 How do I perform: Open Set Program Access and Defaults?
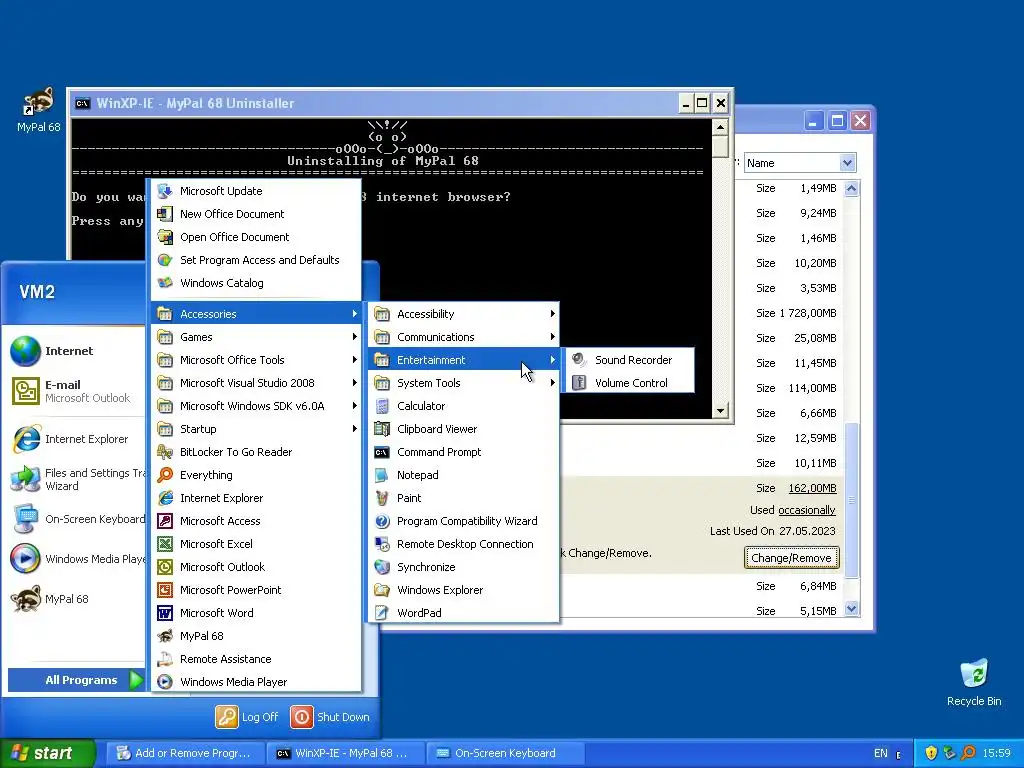pyautogui.click(x=257, y=260)
